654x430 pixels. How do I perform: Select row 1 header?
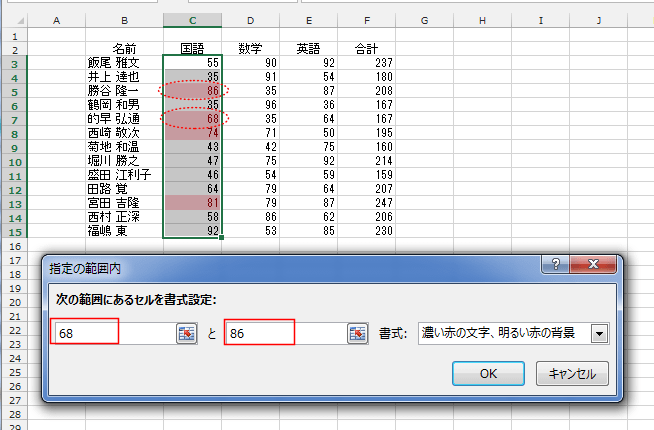click(15, 36)
